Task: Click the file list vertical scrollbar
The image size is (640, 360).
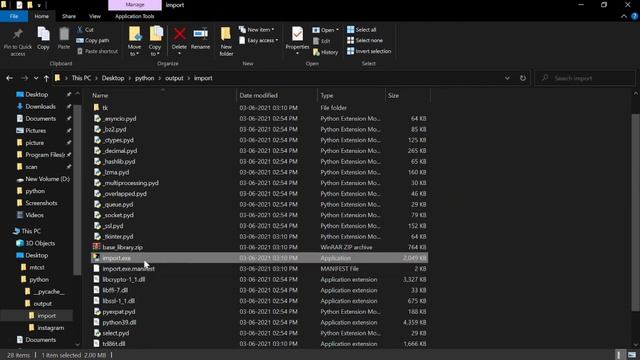Action: point(636,212)
